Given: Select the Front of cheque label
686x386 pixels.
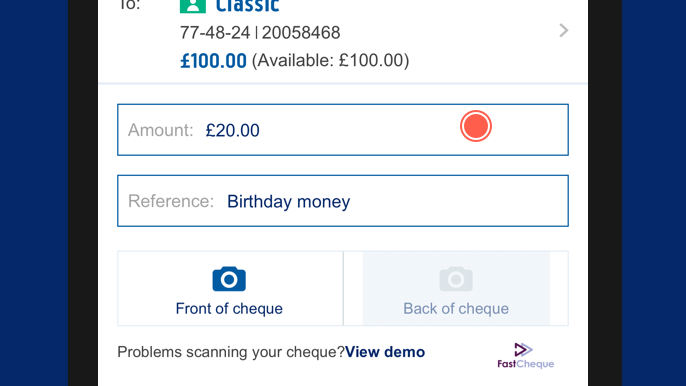Looking at the screenshot, I should [x=229, y=309].
